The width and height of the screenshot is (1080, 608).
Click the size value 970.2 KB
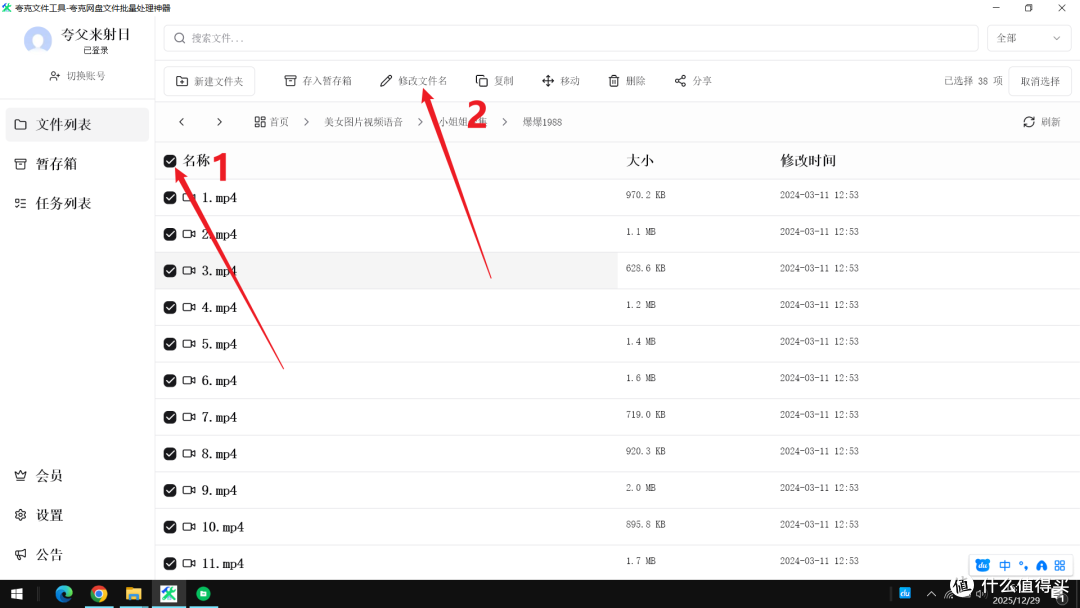pos(645,195)
